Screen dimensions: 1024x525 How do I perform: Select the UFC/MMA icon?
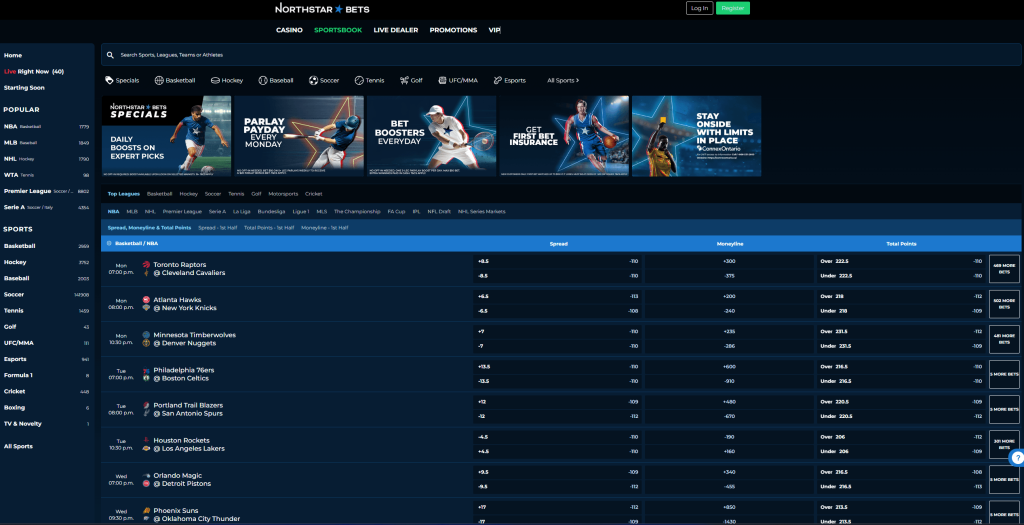(x=442, y=80)
